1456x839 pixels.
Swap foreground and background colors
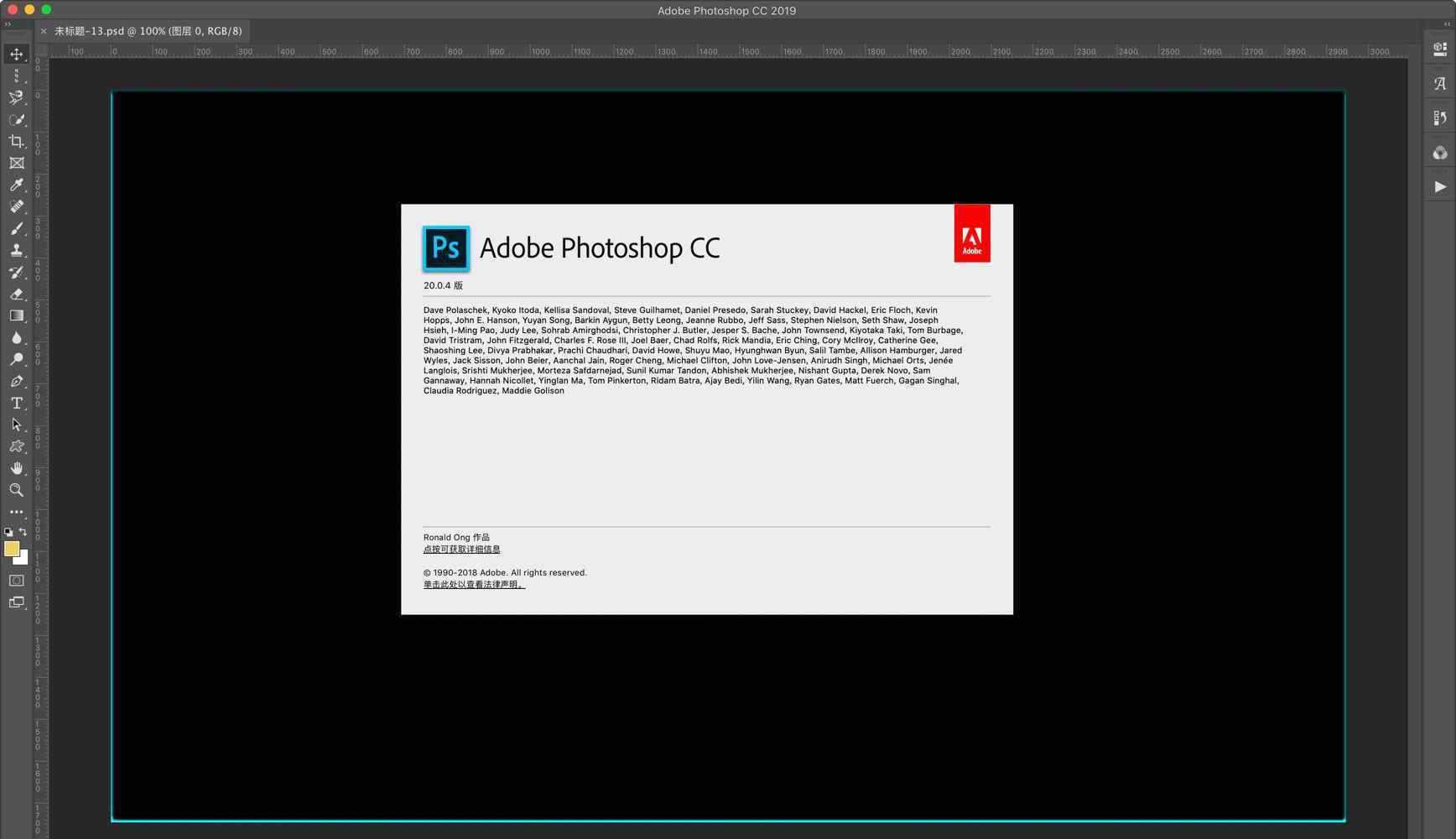23,532
